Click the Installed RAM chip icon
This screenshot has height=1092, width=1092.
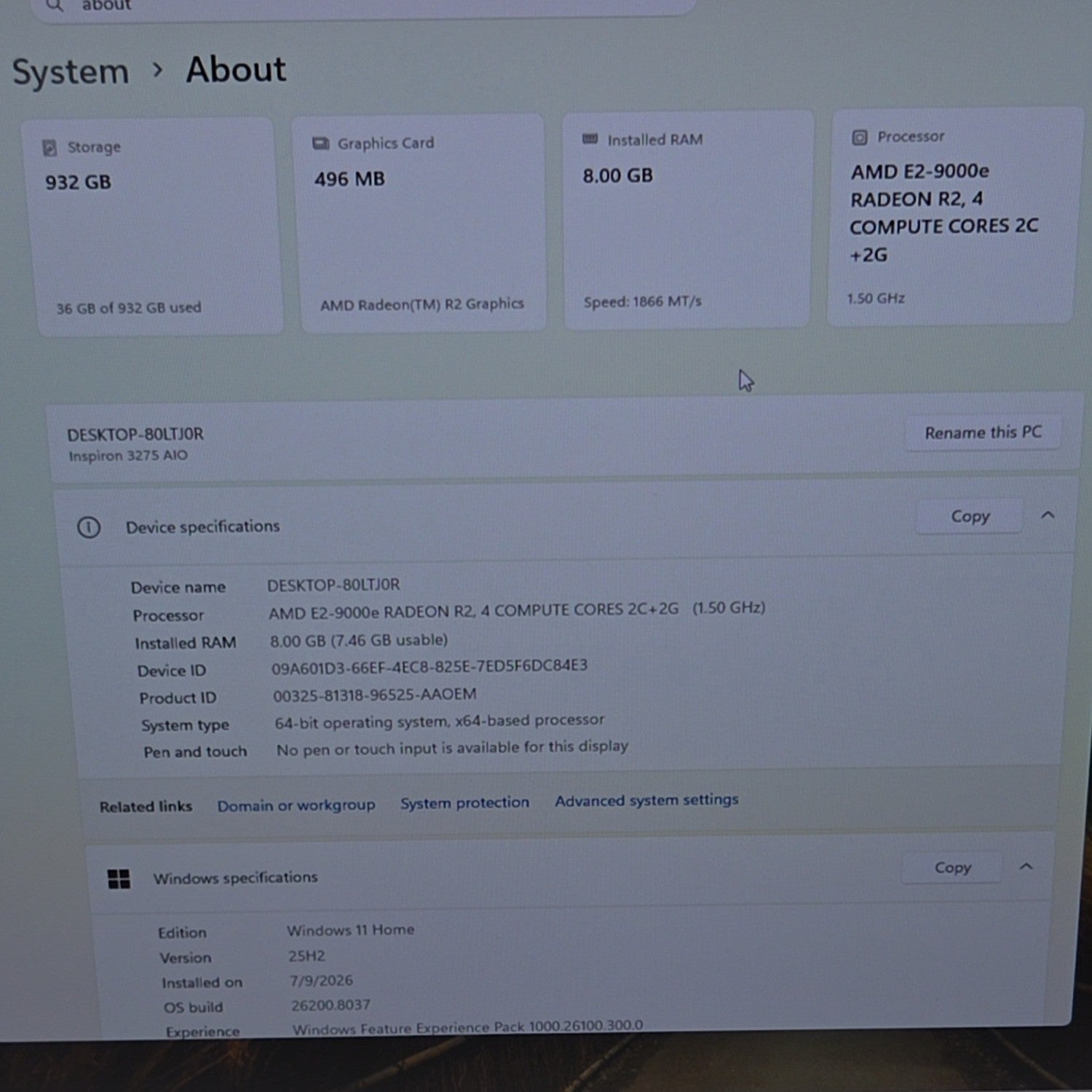pos(590,139)
